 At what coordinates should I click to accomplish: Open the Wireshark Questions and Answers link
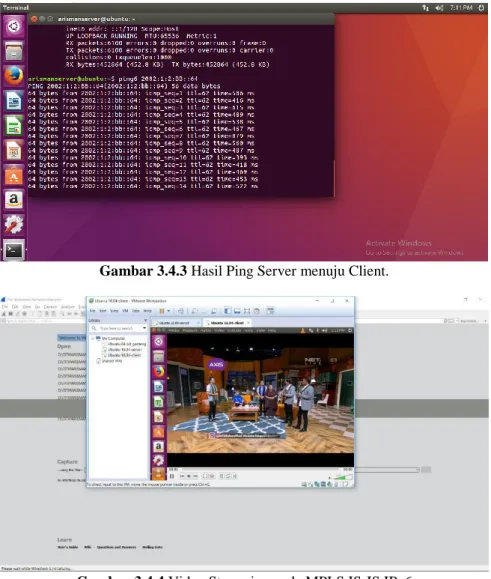coord(116,547)
